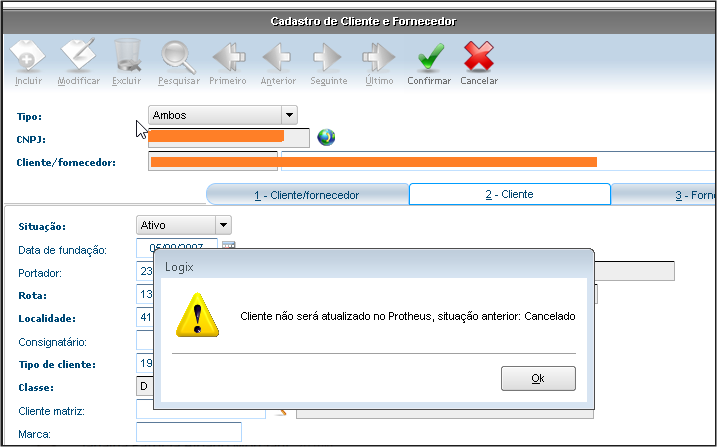Open Pesquisar magnifier tool

[178, 57]
